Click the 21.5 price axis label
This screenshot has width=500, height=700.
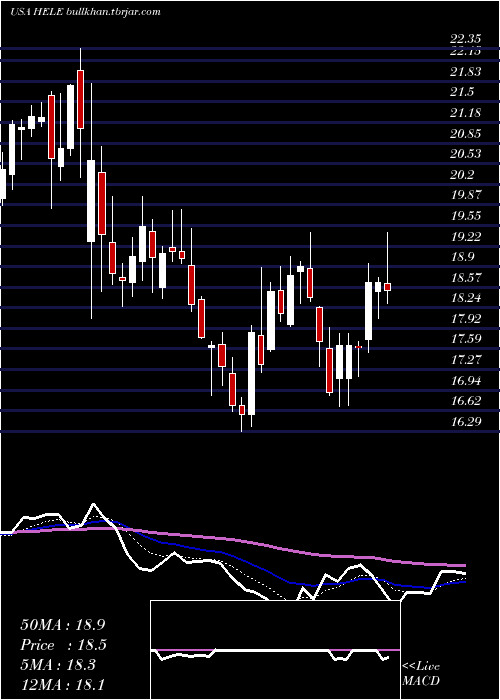(x=462, y=92)
